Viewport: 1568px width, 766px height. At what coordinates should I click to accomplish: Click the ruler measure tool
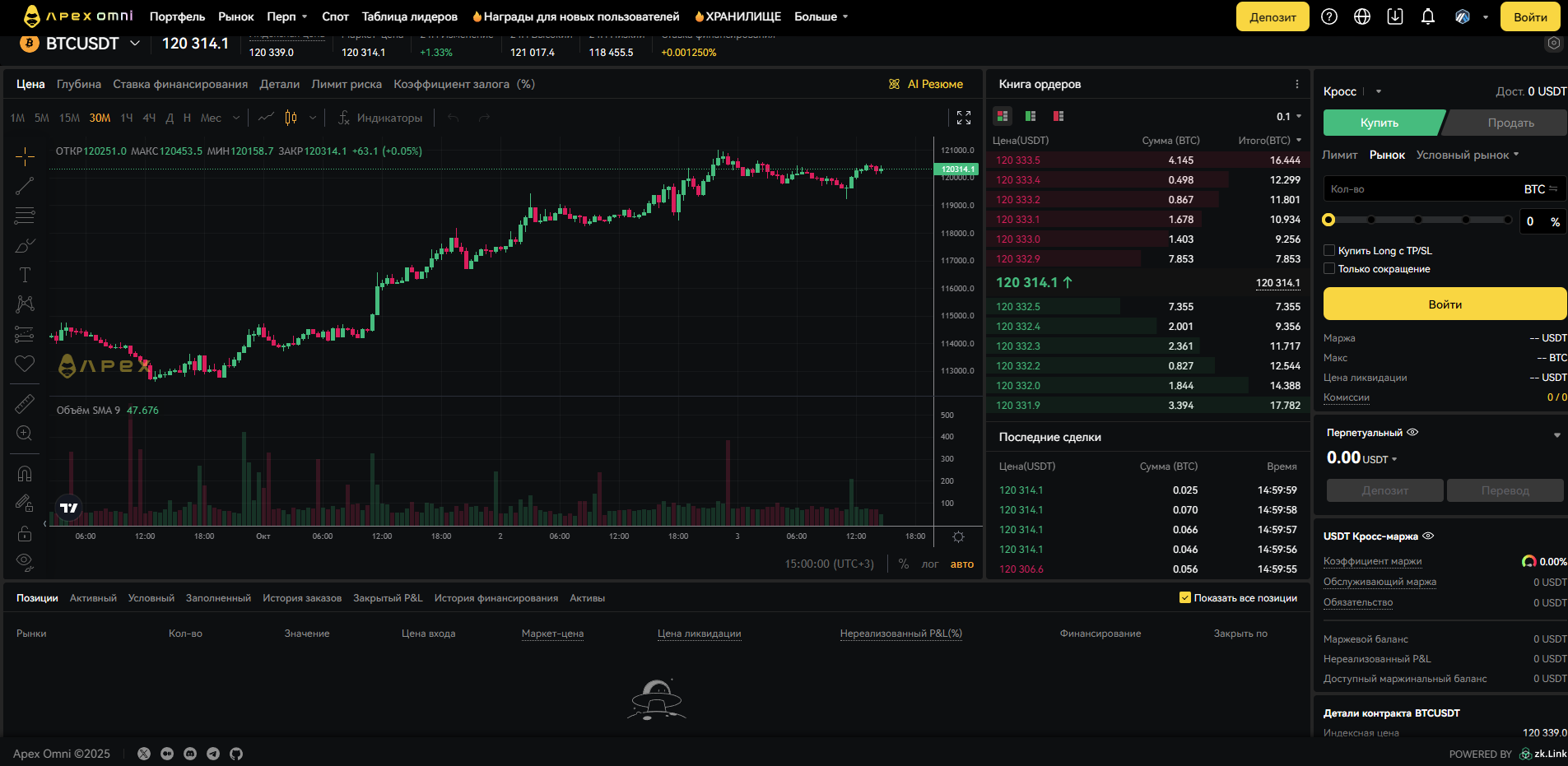point(25,404)
